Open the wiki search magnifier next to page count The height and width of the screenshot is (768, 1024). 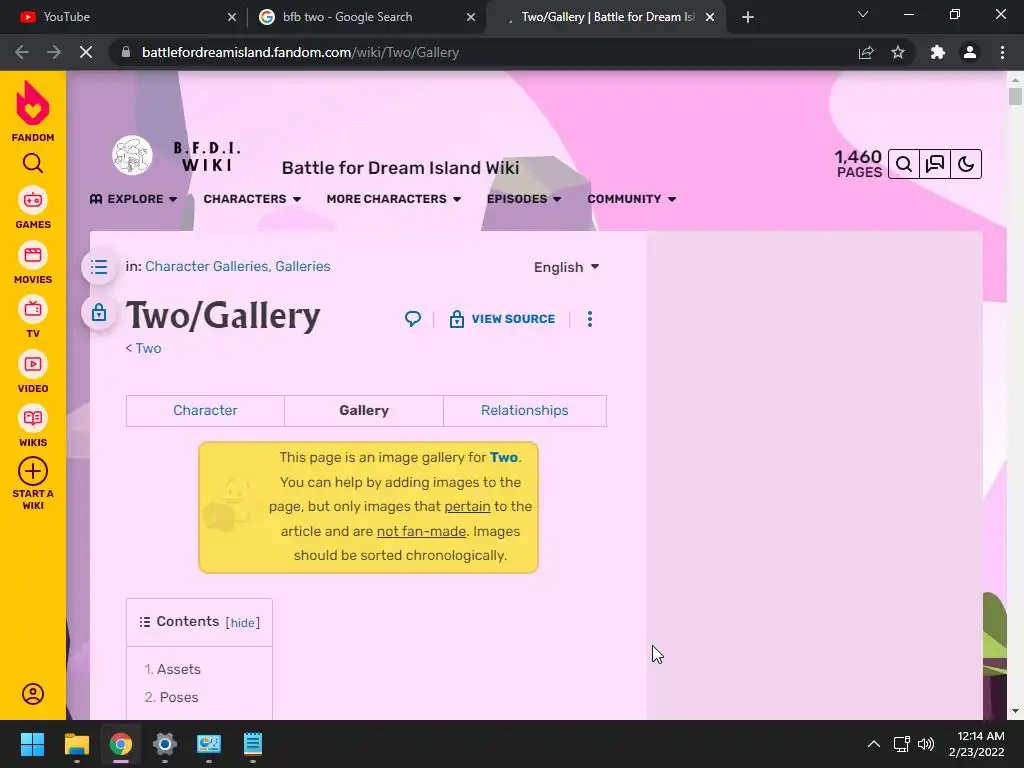(x=904, y=164)
